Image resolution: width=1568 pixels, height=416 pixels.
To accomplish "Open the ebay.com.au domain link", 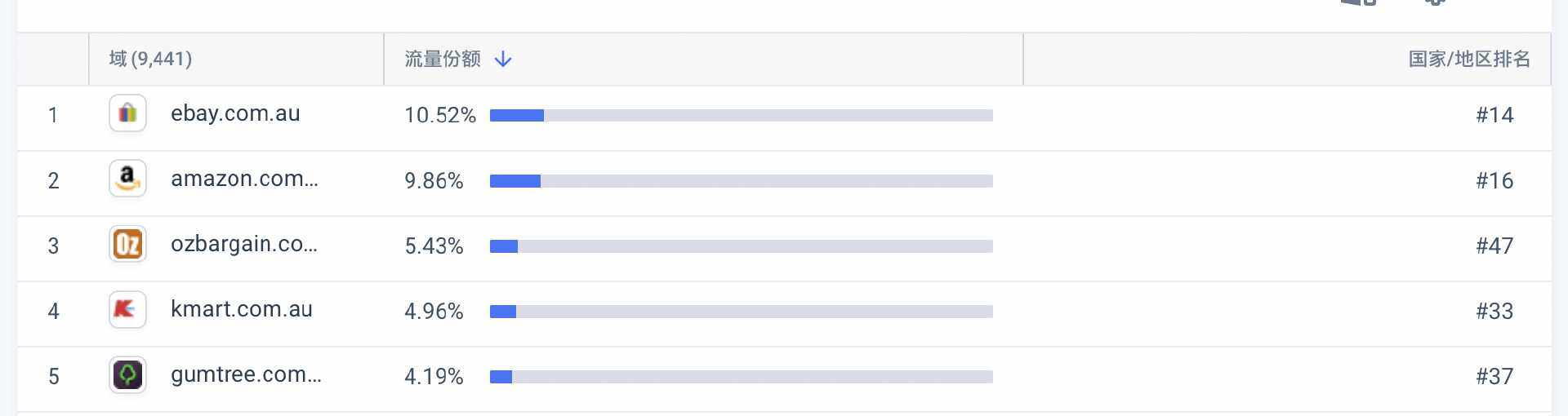I will pos(235,113).
